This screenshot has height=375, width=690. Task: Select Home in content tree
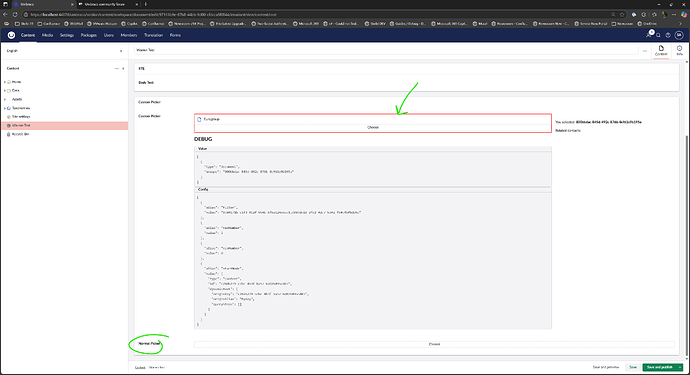click(x=16, y=82)
